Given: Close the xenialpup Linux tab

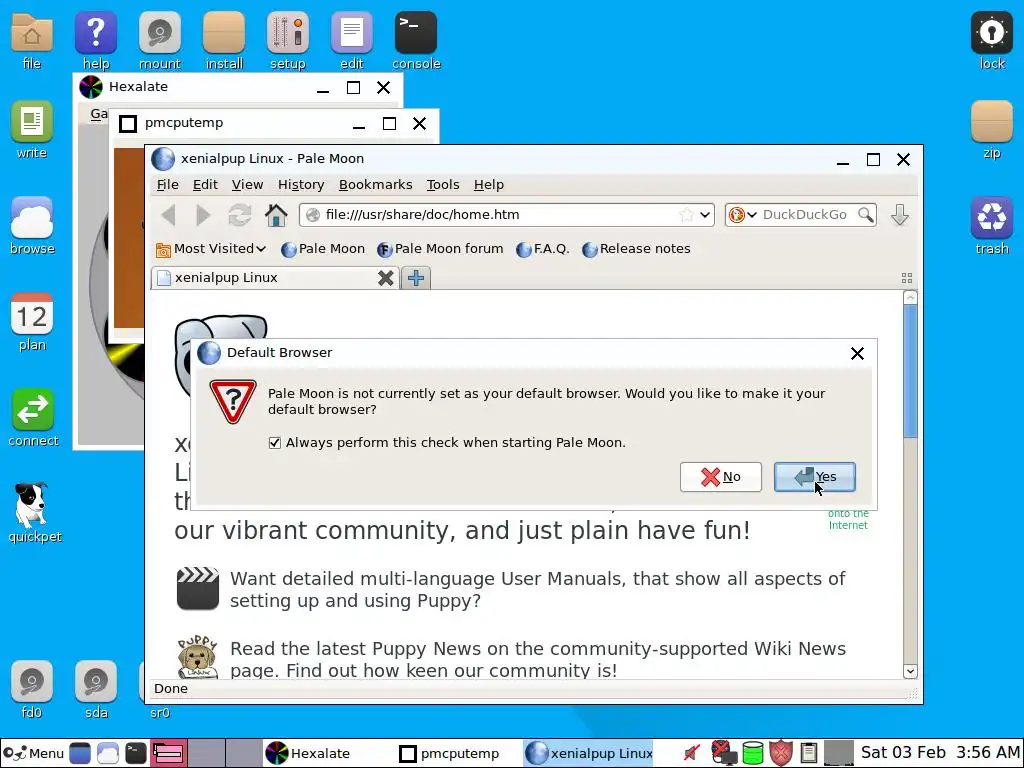Looking at the screenshot, I should 385,278.
